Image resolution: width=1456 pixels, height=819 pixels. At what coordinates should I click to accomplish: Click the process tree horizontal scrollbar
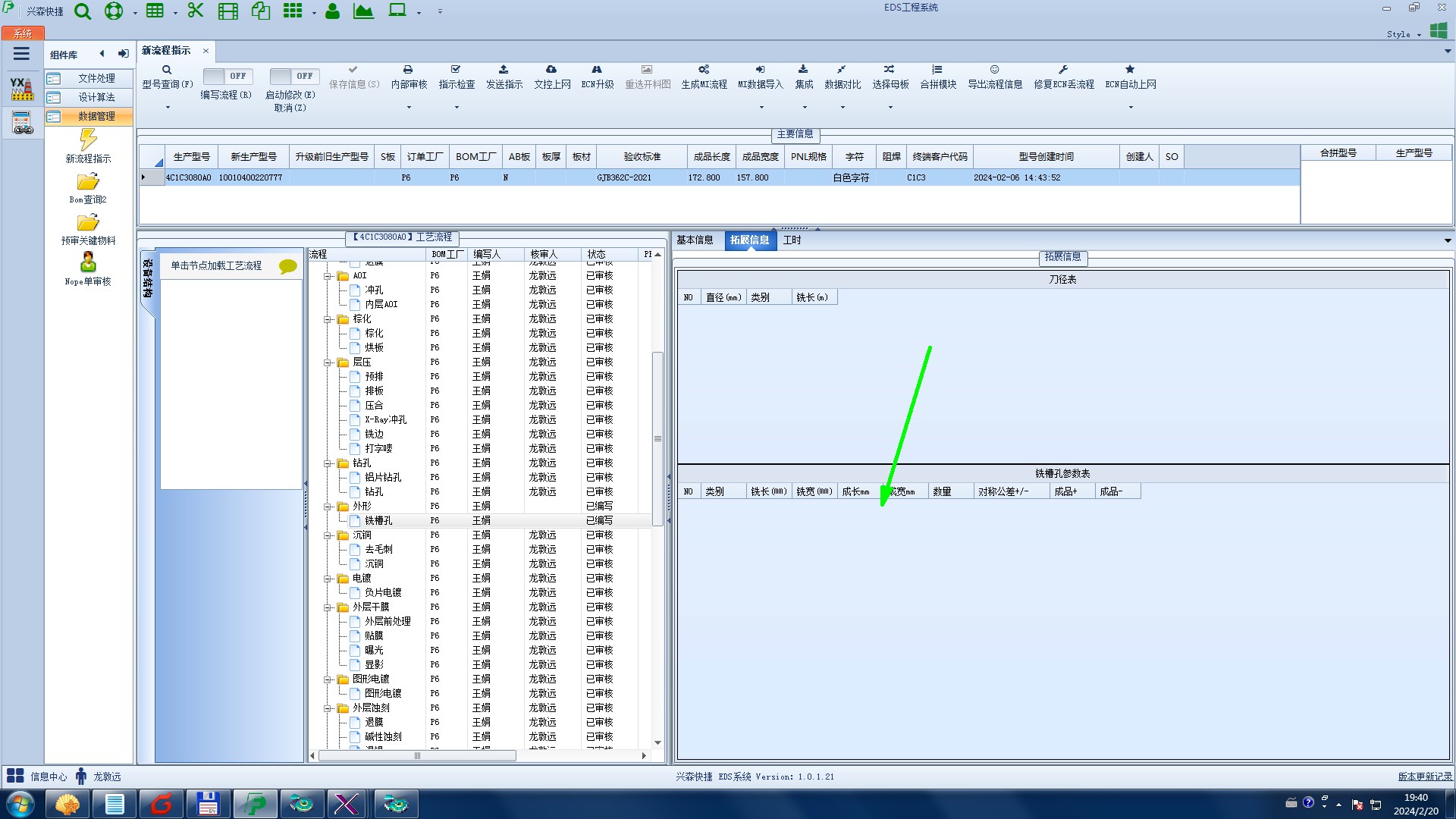click(x=417, y=755)
